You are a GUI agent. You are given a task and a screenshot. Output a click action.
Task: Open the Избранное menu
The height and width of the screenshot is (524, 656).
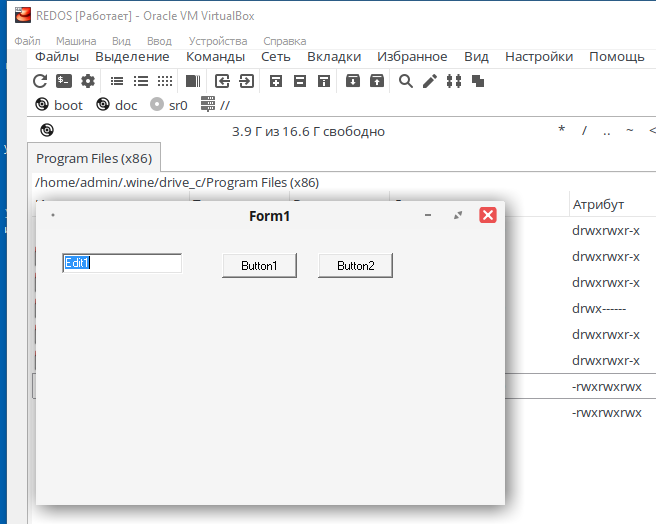[x=412, y=57]
